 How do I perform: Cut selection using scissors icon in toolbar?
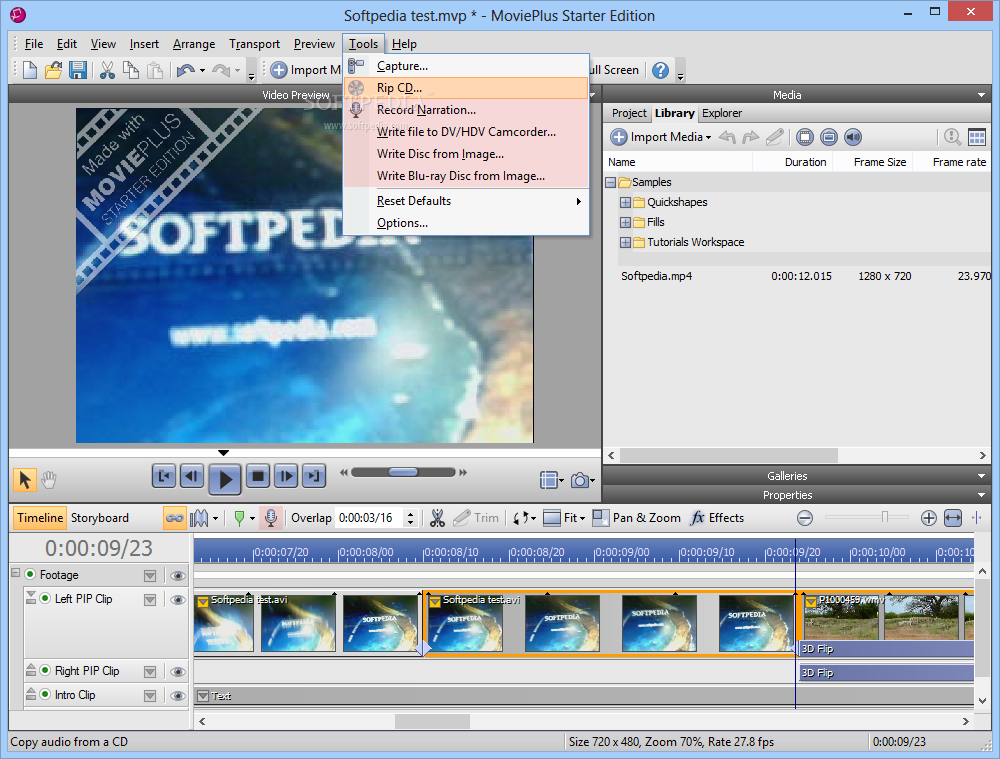[107, 70]
